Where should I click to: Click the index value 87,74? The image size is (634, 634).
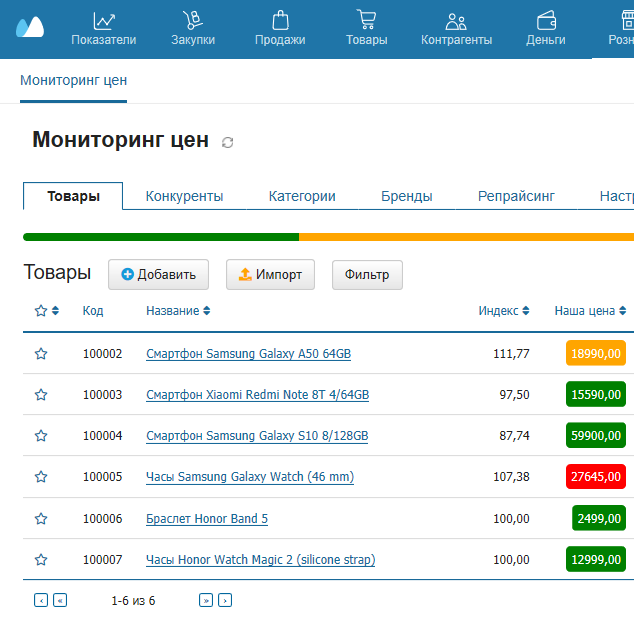tap(514, 436)
